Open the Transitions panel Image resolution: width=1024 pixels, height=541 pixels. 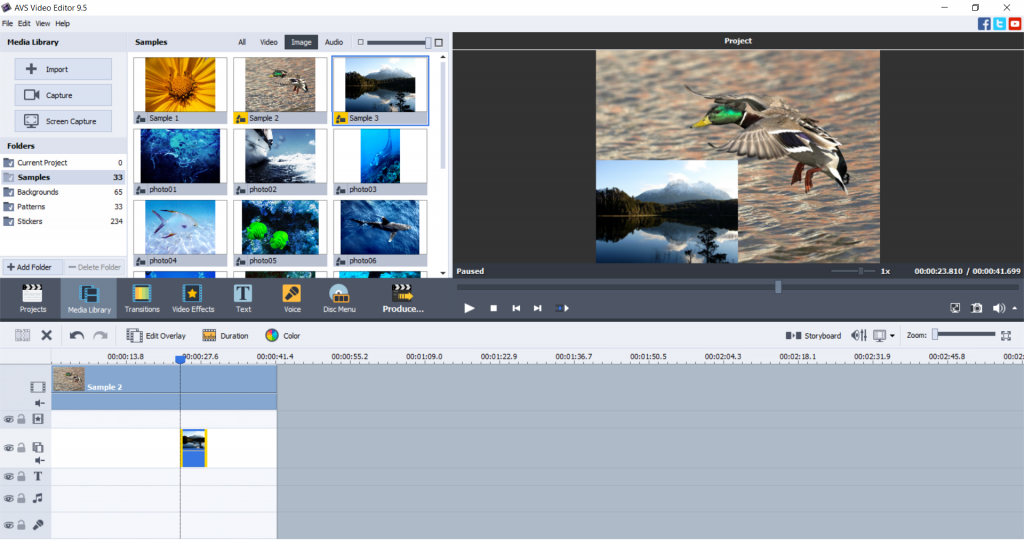point(142,298)
